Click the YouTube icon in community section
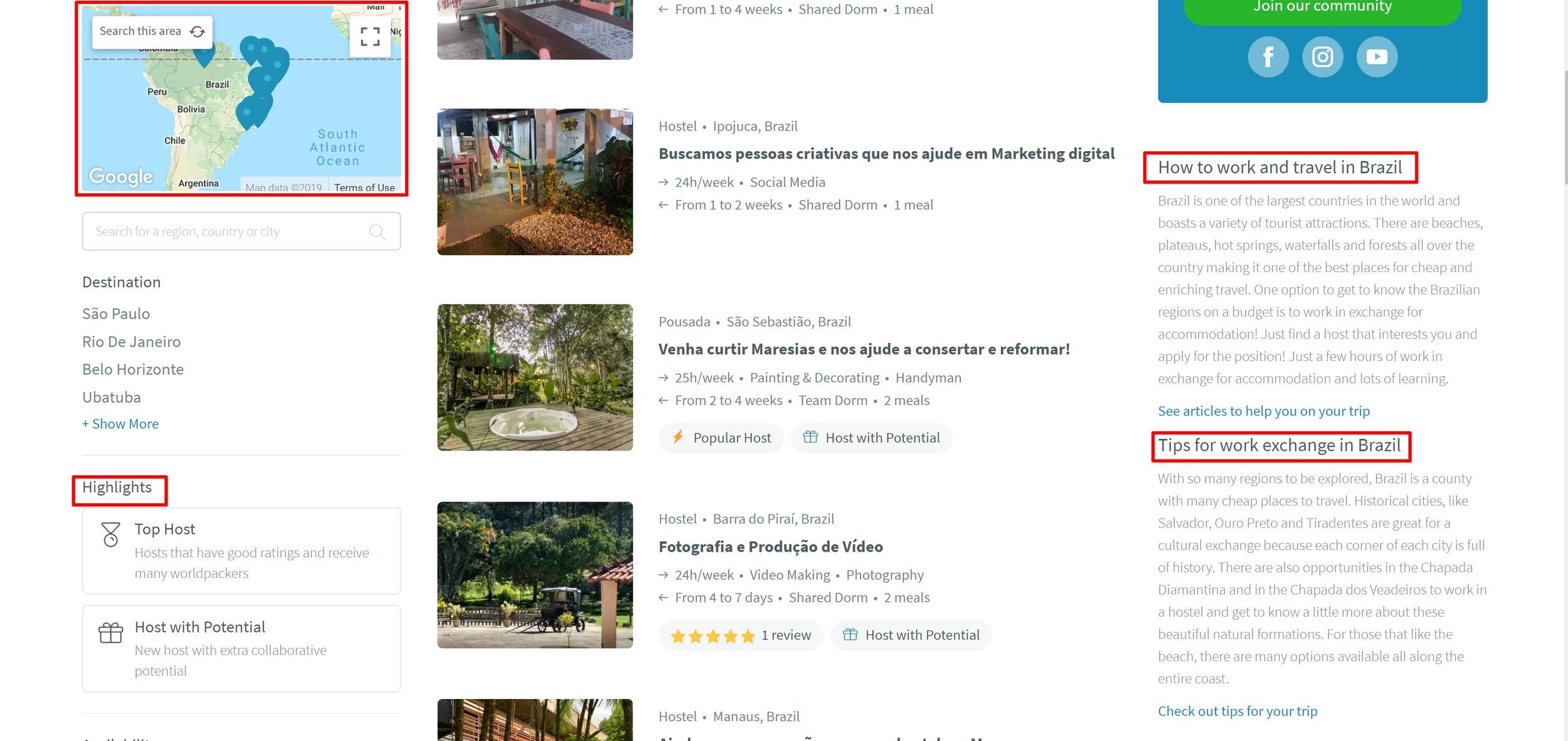 click(1378, 56)
